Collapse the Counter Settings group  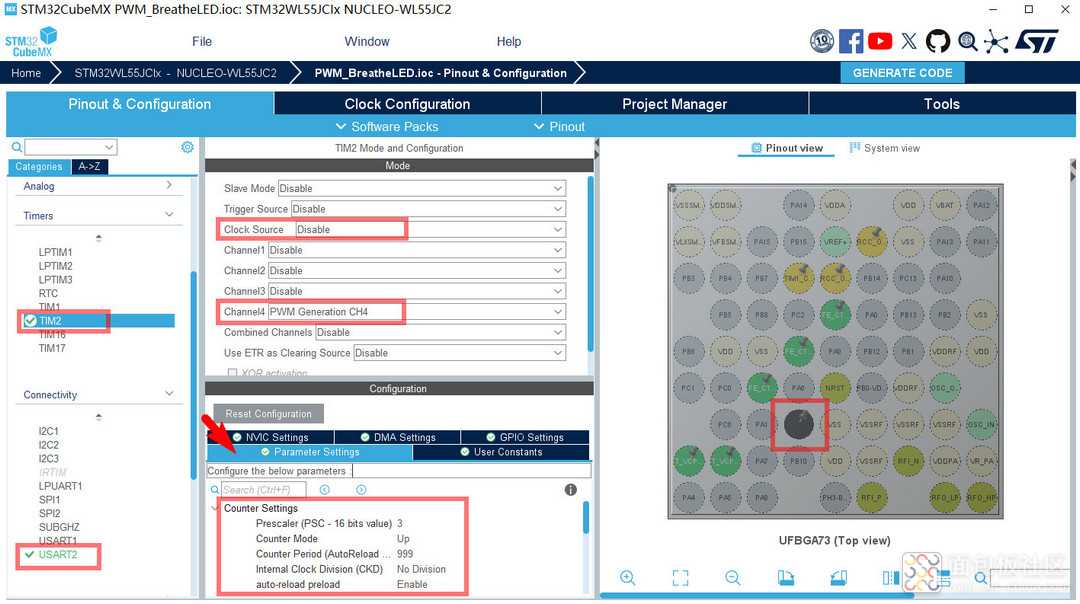tap(215, 508)
